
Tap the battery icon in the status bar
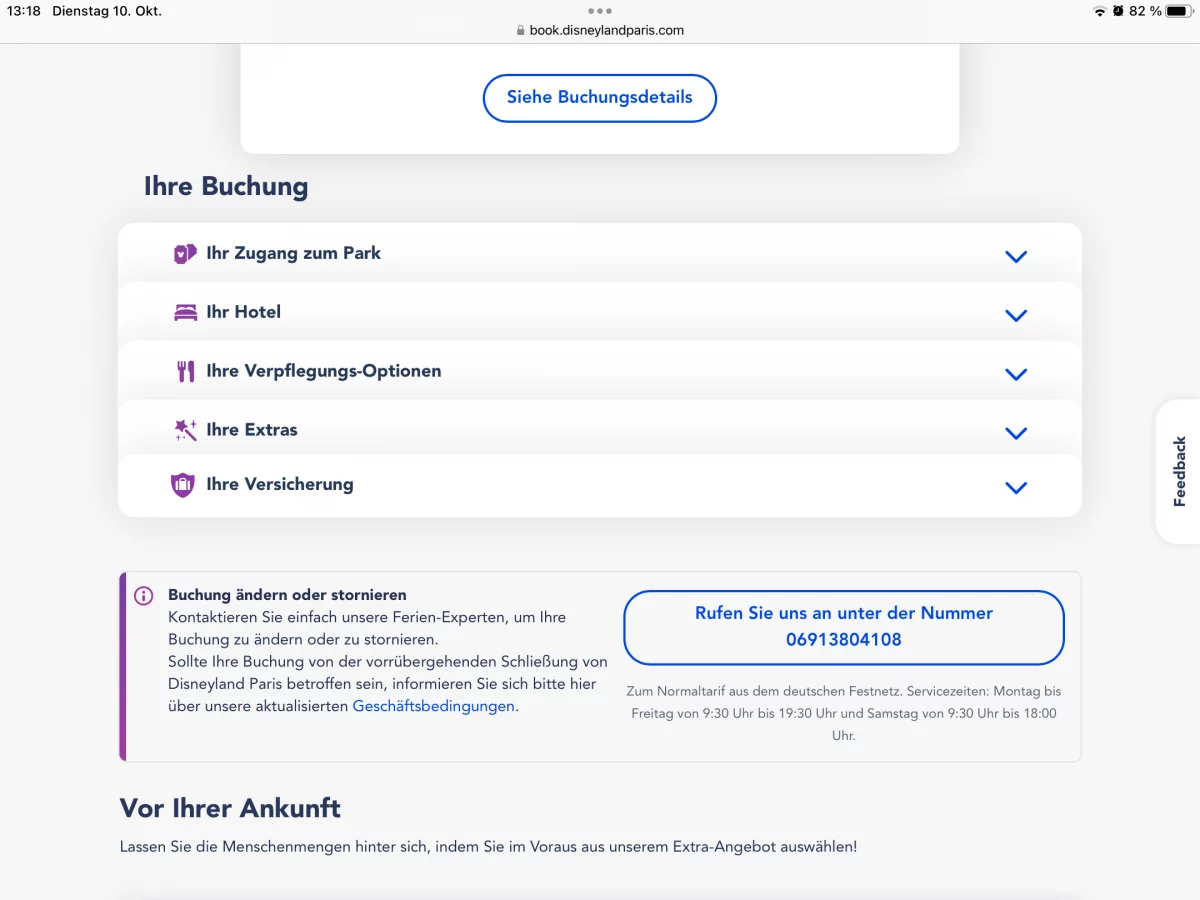pos(1178,11)
